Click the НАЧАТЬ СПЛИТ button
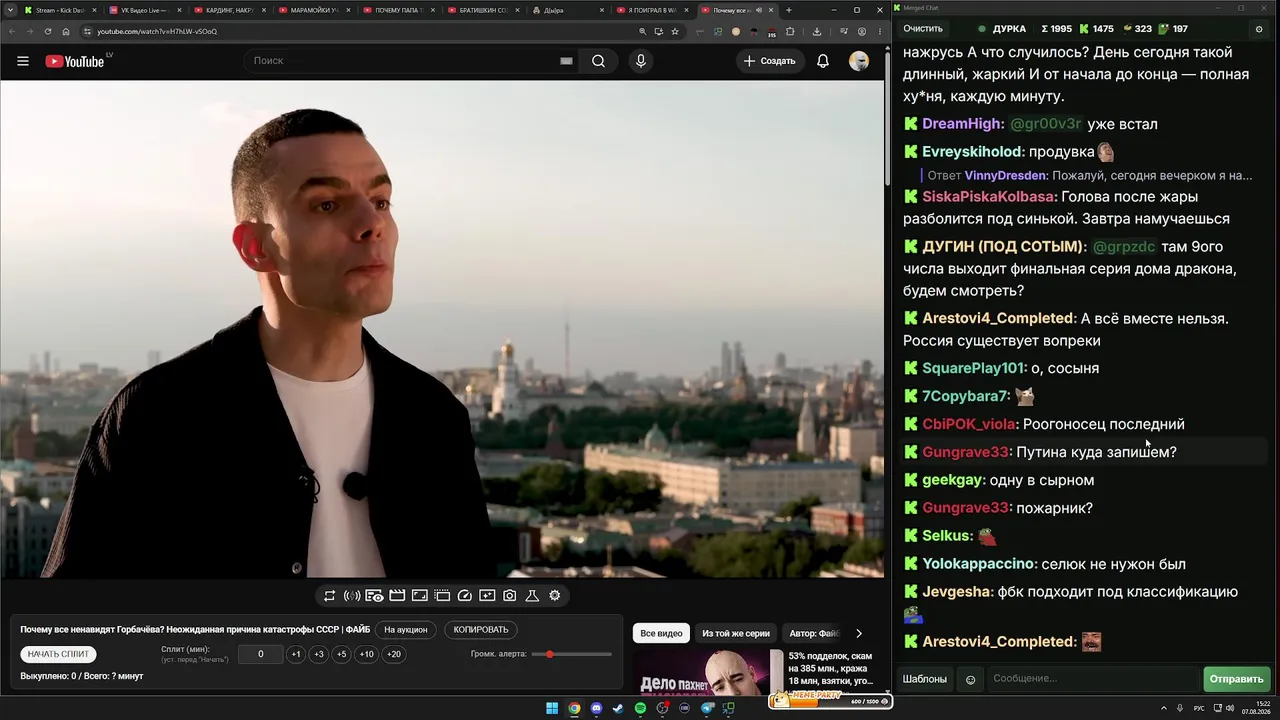 (58, 654)
